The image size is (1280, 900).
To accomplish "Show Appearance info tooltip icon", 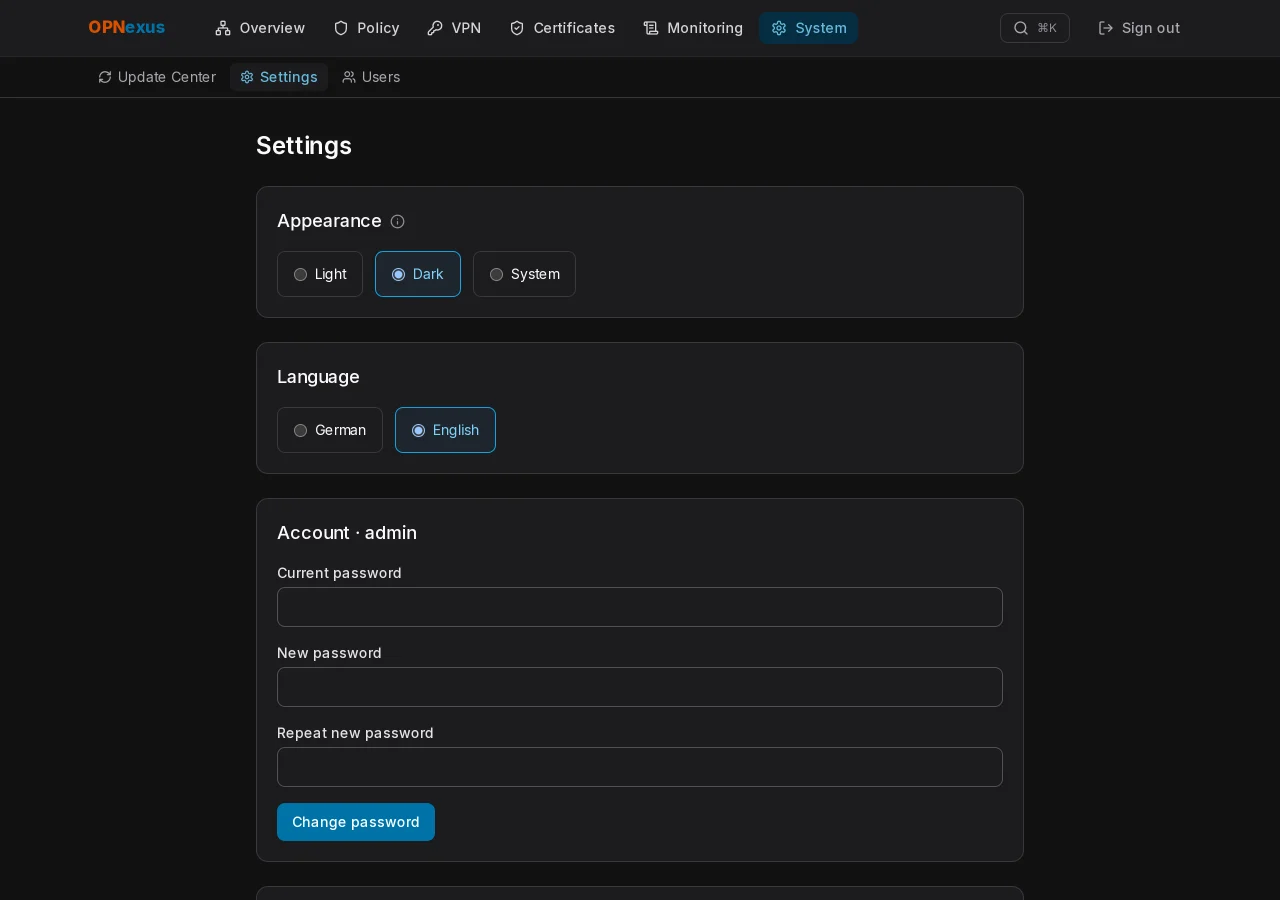I will [x=398, y=222].
